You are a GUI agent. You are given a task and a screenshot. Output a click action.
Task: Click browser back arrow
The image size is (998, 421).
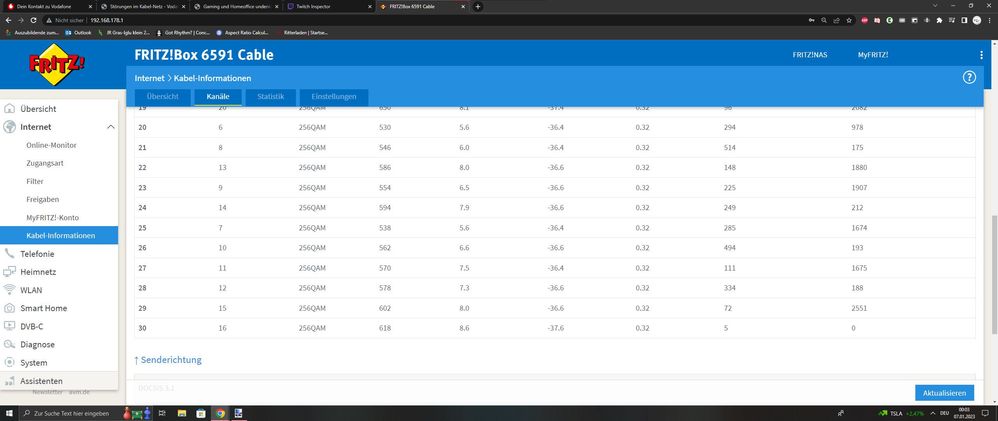click(8, 20)
